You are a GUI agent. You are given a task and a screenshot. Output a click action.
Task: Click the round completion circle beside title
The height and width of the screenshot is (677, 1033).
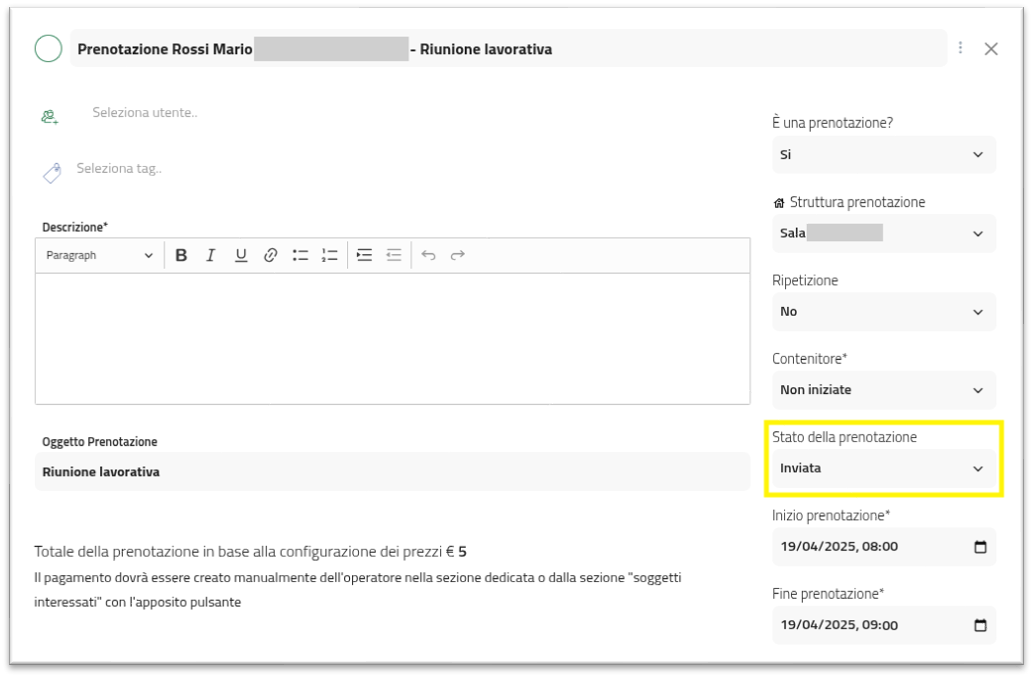coord(48,48)
